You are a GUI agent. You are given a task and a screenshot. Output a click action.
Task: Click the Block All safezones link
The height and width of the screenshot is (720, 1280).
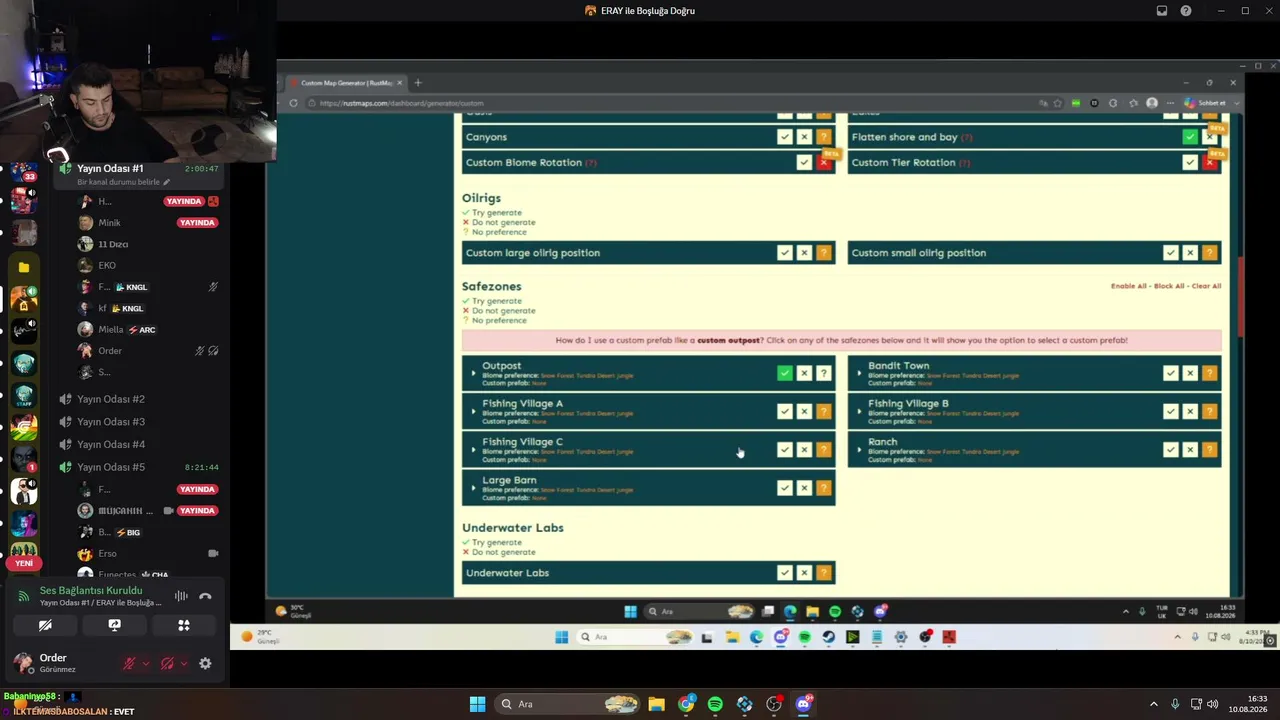coord(1170,286)
